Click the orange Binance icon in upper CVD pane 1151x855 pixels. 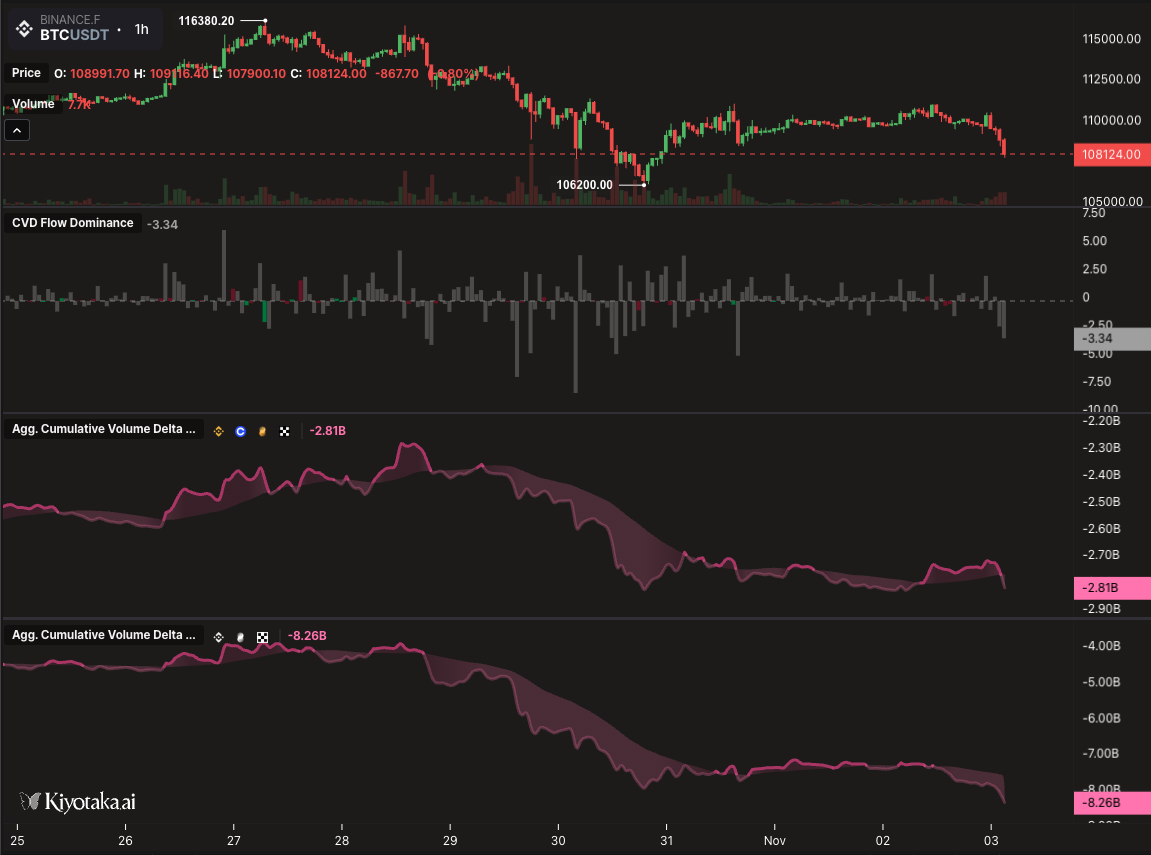click(x=218, y=431)
